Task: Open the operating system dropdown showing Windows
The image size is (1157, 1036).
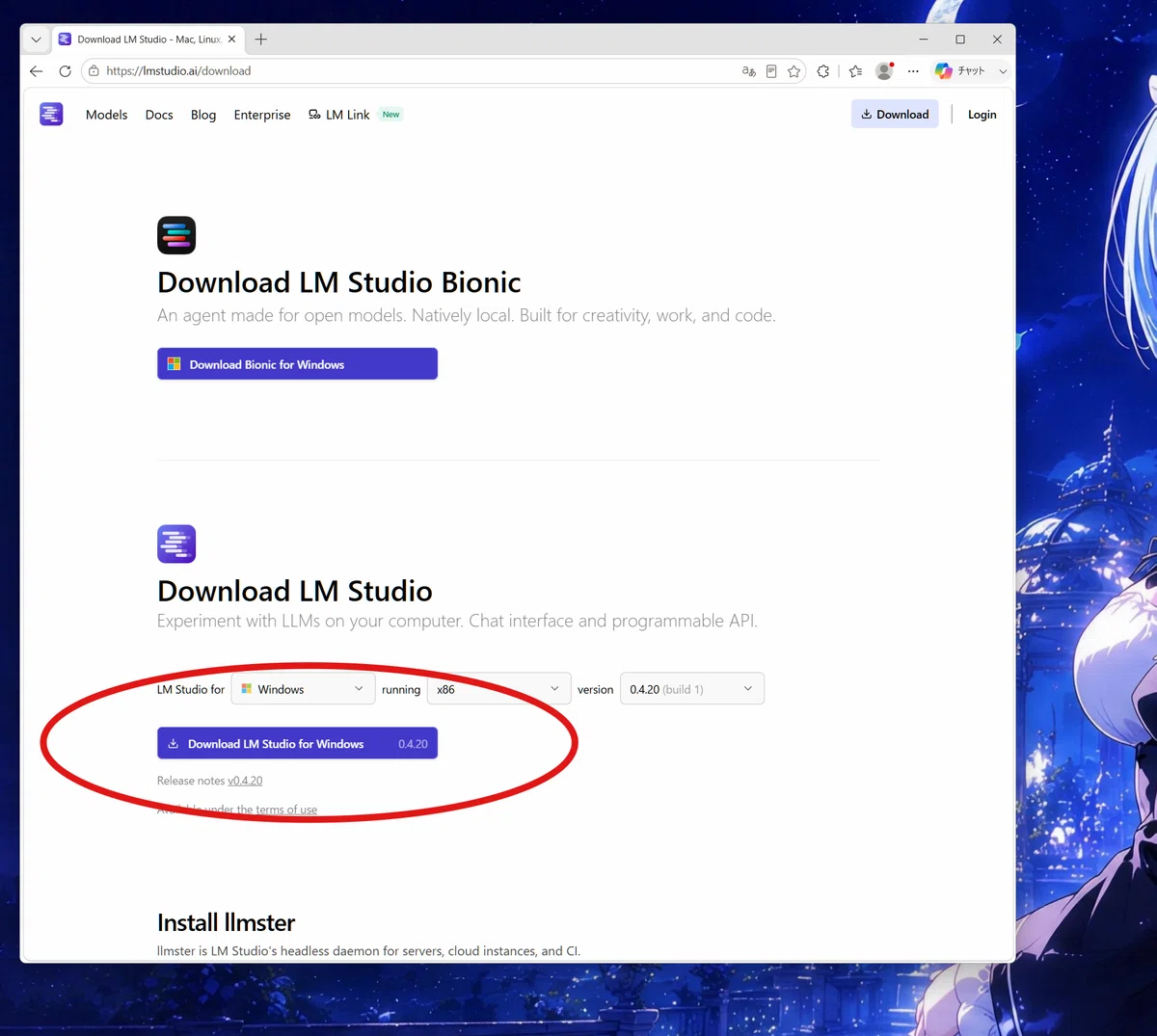Action: (303, 689)
